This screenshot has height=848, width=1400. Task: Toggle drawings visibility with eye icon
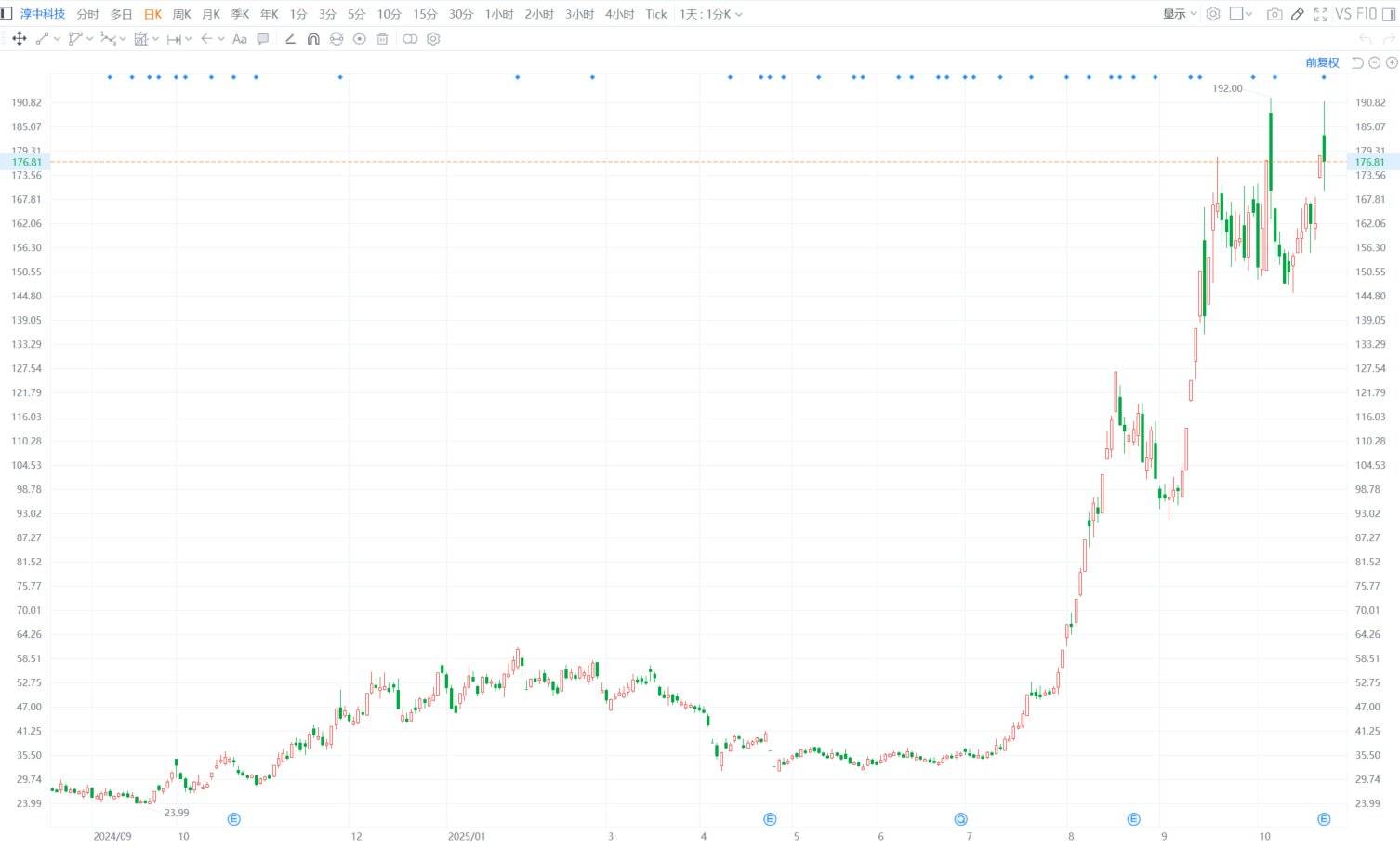[x=359, y=39]
